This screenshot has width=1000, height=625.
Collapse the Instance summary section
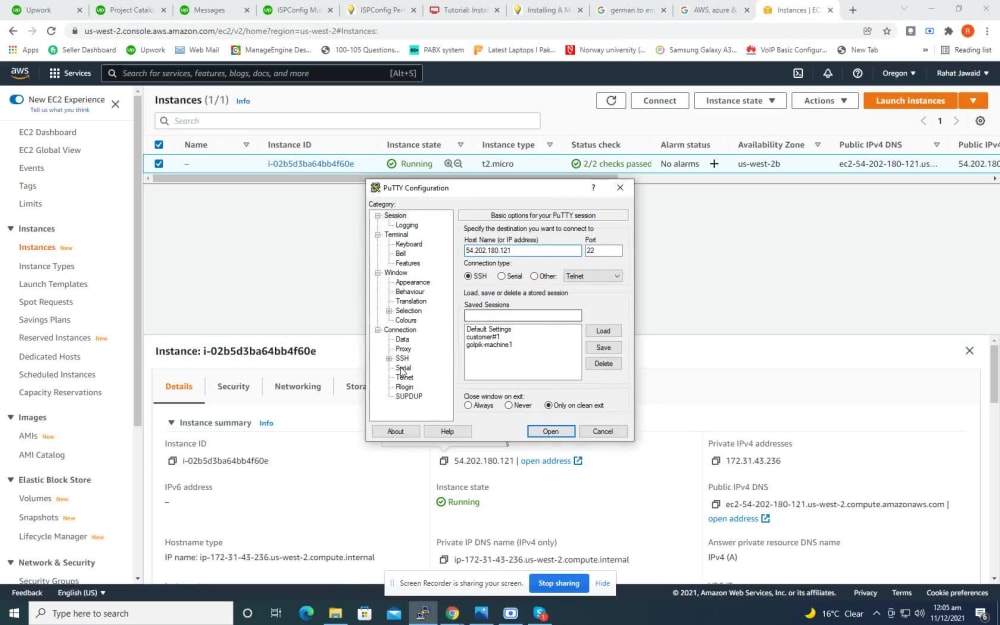point(171,422)
